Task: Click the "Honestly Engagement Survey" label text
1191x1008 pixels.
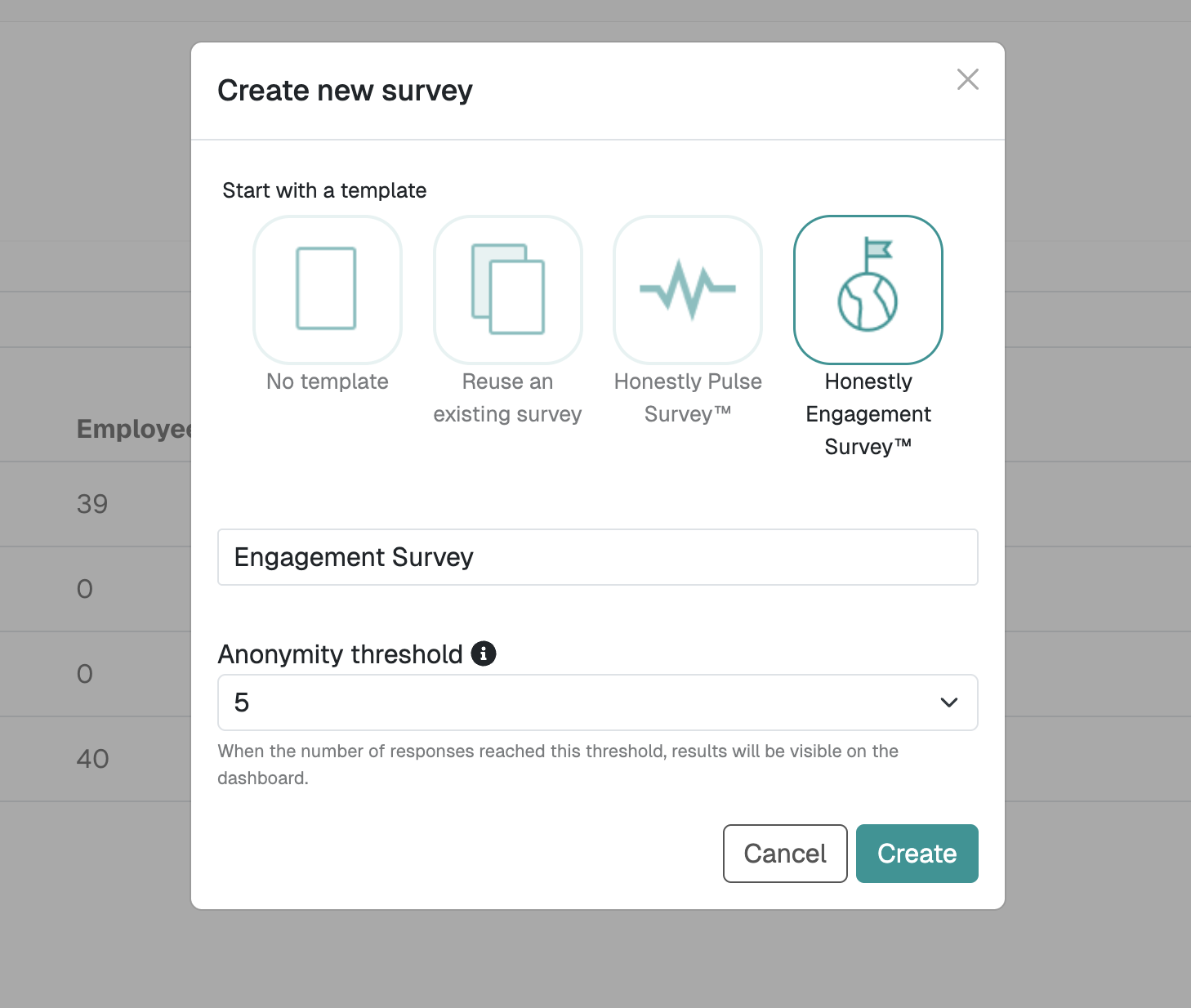Action: coord(868,414)
